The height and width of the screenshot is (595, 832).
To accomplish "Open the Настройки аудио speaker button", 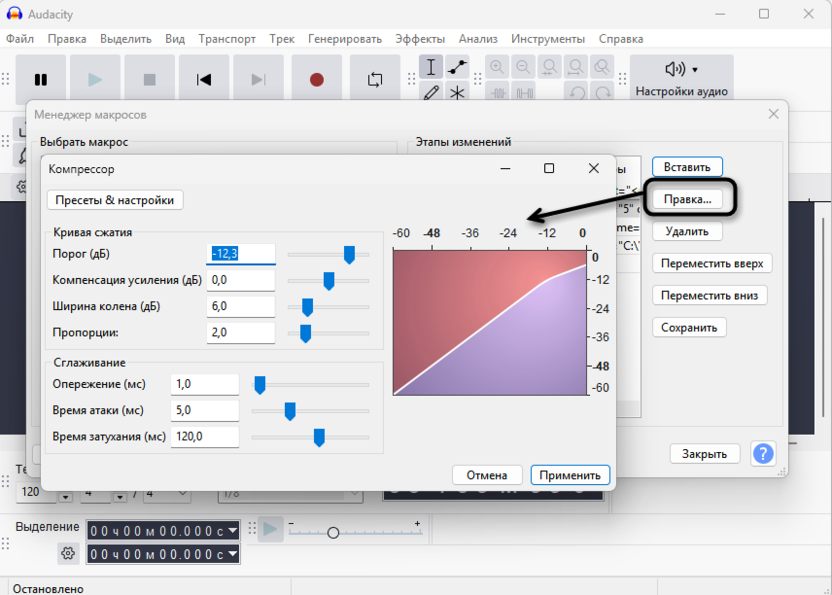I will tap(681, 78).
